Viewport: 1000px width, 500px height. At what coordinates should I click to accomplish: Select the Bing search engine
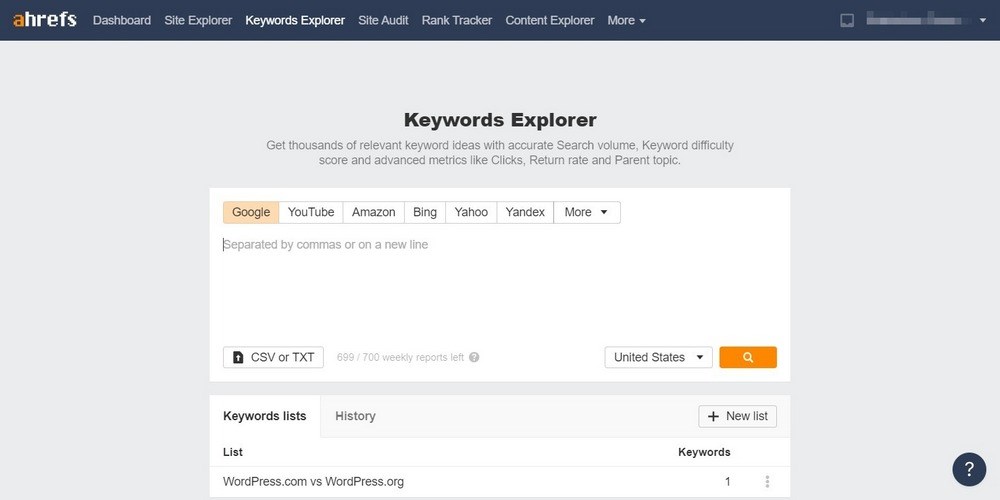click(x=425, y=212)
